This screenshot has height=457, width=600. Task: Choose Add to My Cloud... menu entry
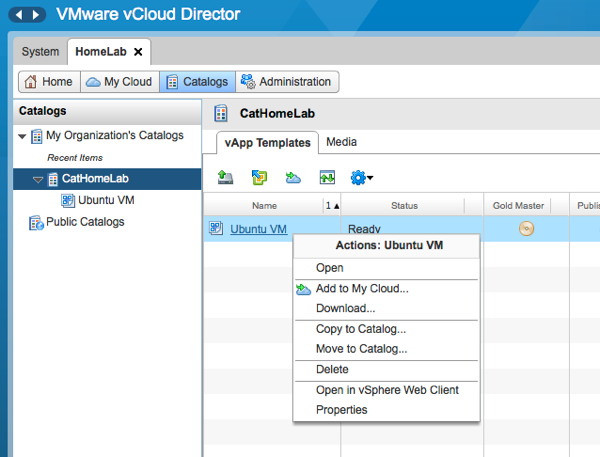386,289
